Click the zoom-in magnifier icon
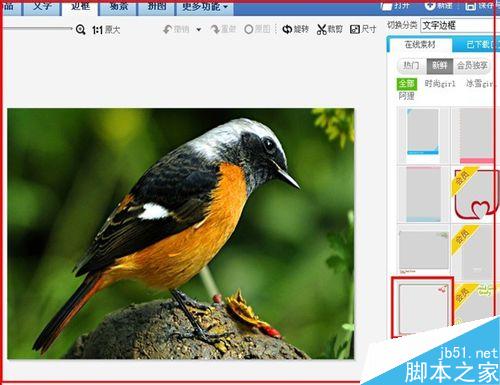This screenshot has width=500, height=385. click(80, 30)
